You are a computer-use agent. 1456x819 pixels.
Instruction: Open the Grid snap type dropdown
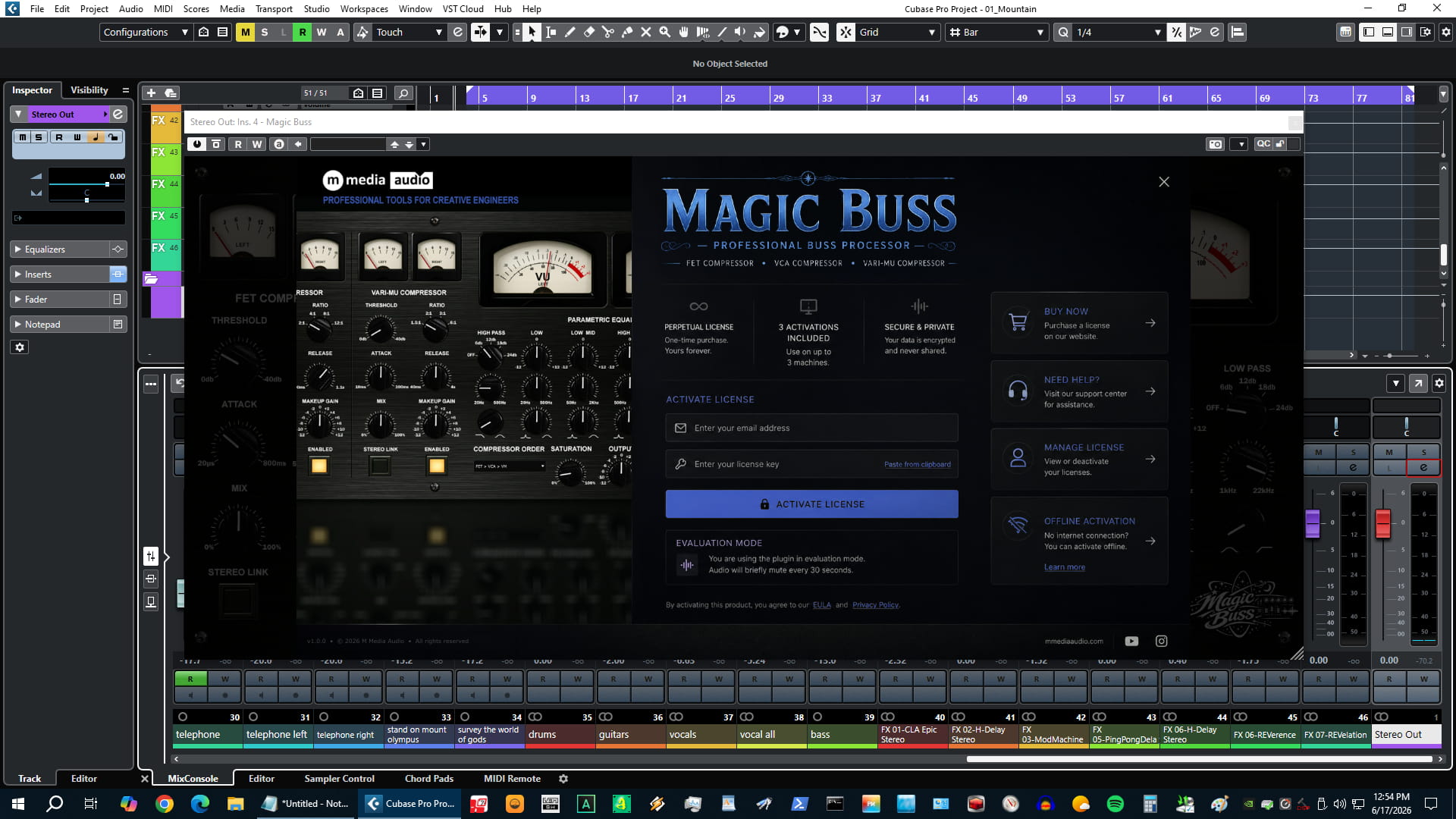click(x=897, y=32)
